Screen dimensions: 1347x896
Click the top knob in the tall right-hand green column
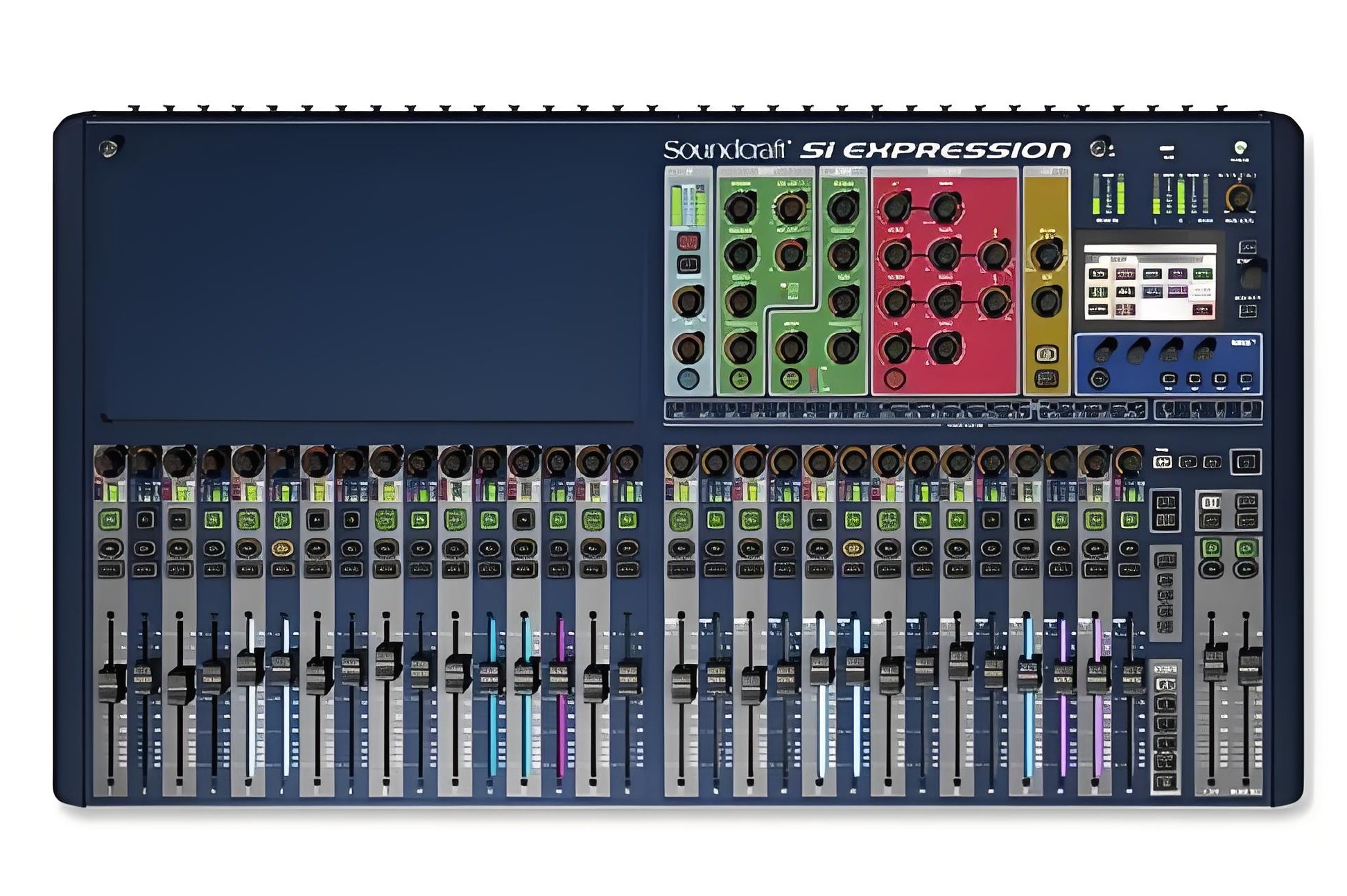(x=843, y=207)
